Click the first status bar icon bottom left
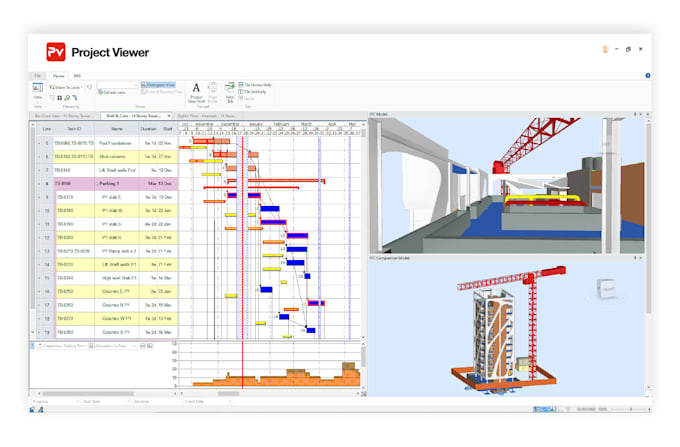The image size is (680, 447). point(33,409)
